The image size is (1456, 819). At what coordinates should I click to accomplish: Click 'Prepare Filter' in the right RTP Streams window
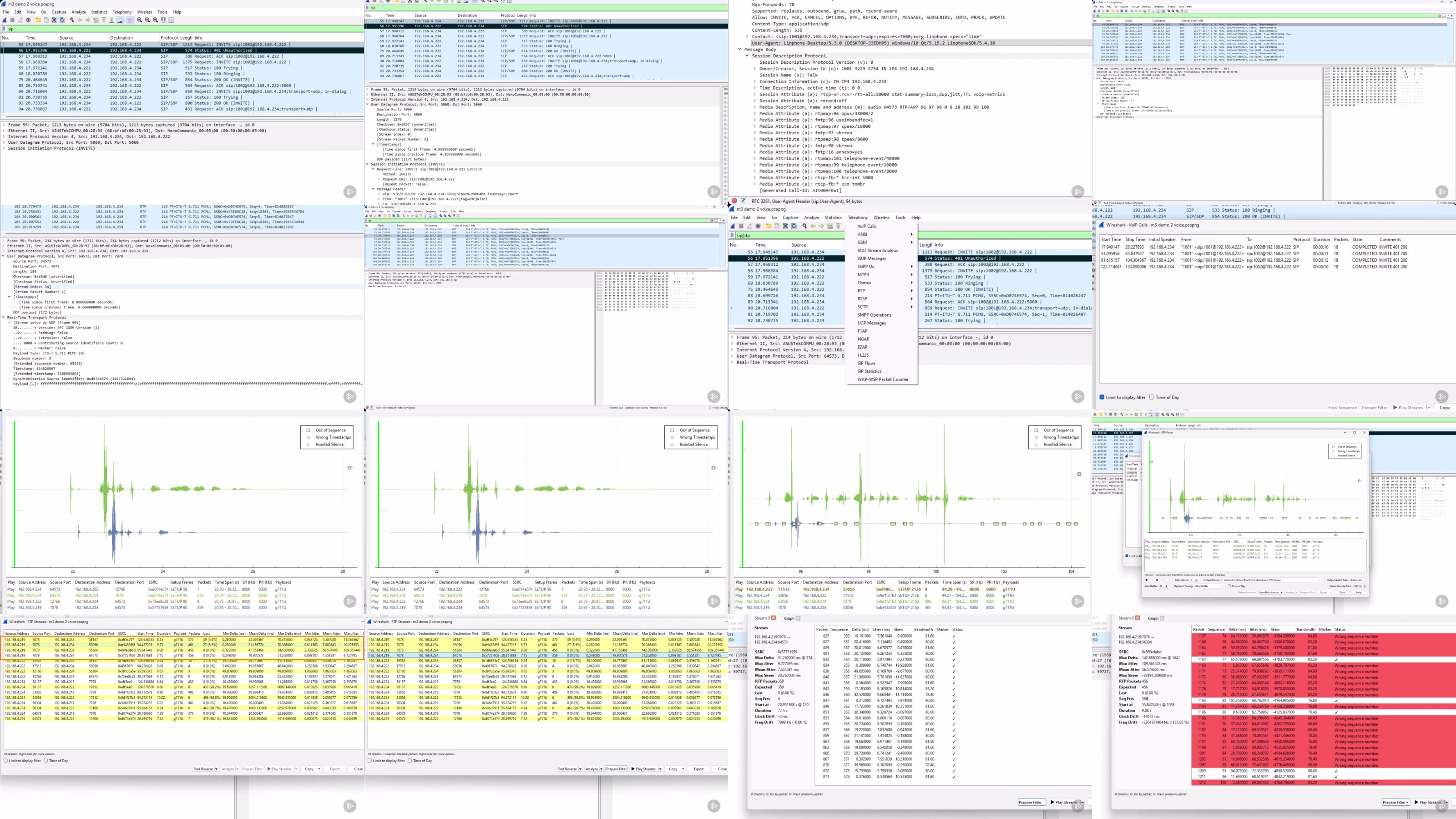[x=617, y=768]
